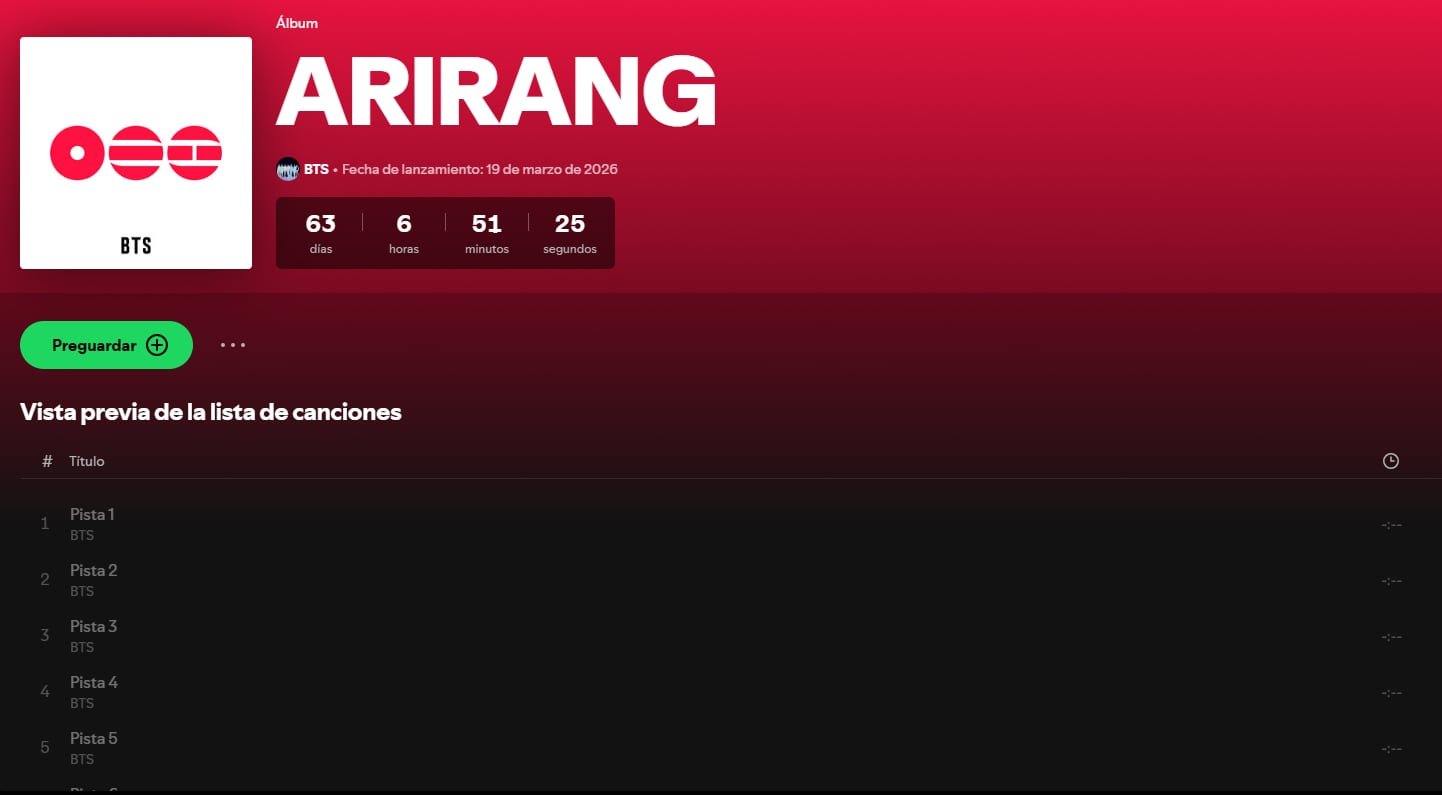Click the plus icon inside Preguardar button
This screenshot has height=795, width=1442.
tap(157, 344)
